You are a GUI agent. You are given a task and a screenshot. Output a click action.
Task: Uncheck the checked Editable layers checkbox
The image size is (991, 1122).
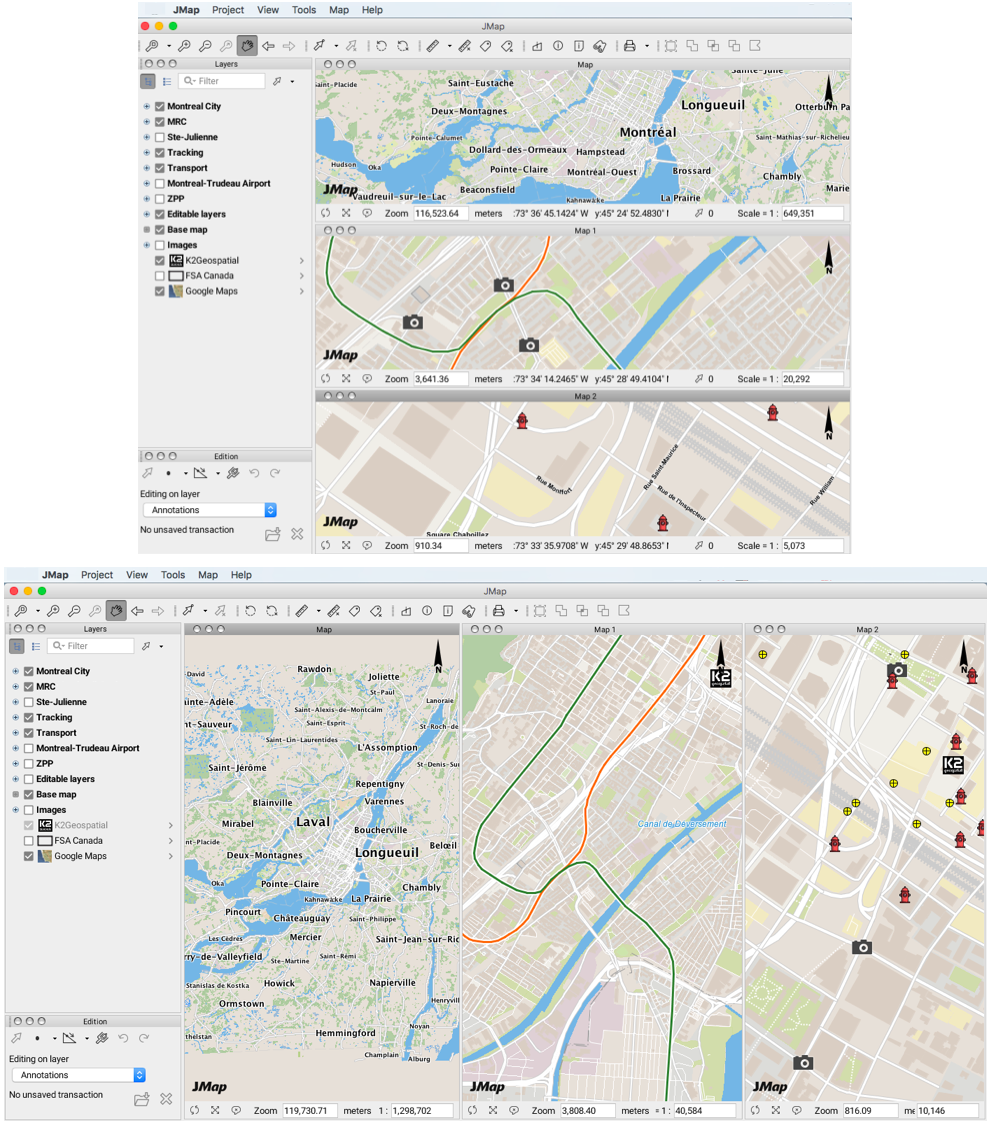[159, 214]
